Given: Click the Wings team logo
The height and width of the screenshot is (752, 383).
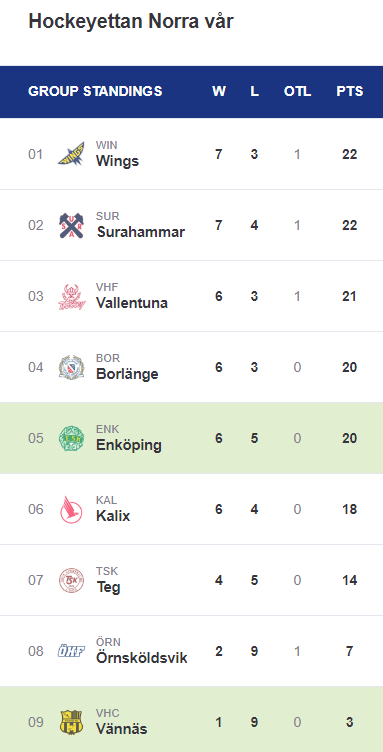Looking at the screenshot, I should point(71,154).
